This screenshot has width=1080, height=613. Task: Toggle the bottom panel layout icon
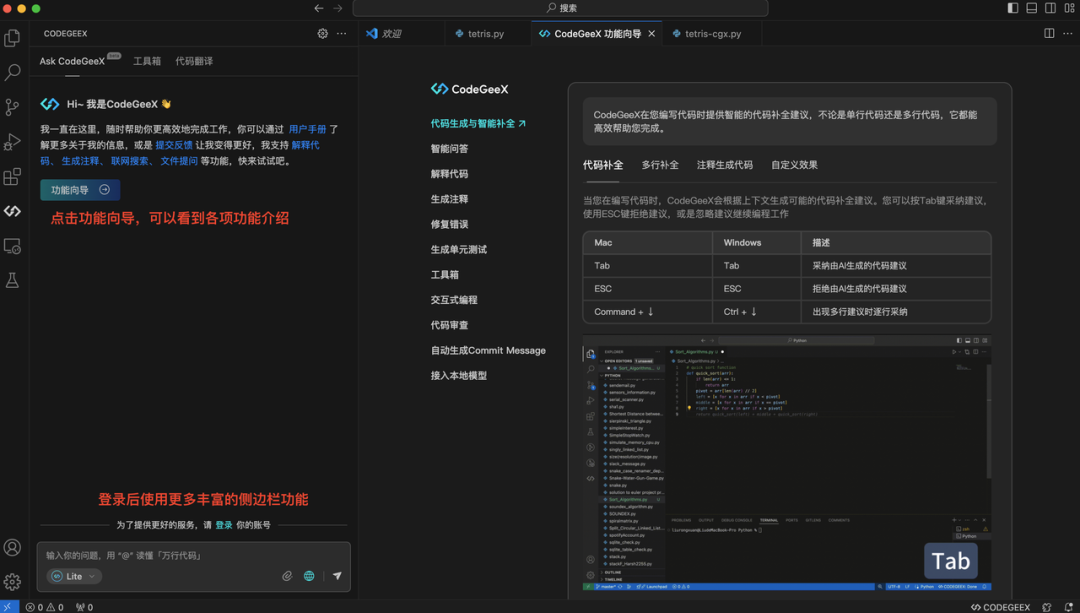point(1031,8)
